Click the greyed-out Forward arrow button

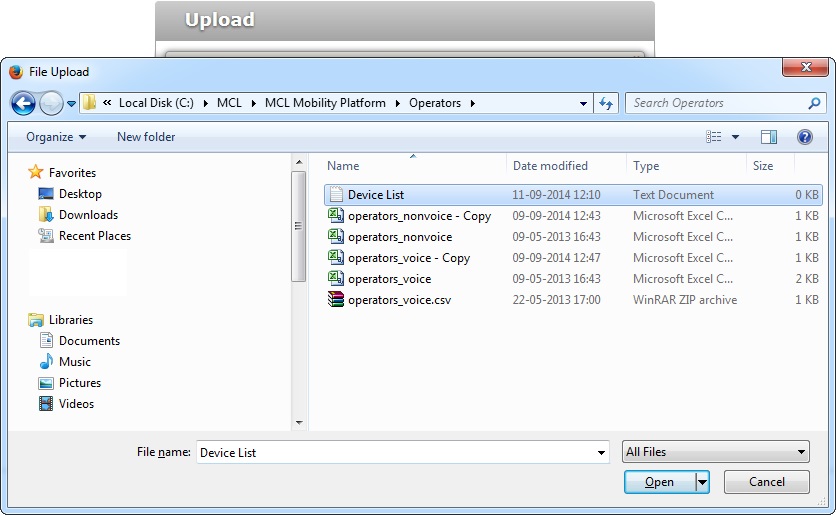pos(51,103)
